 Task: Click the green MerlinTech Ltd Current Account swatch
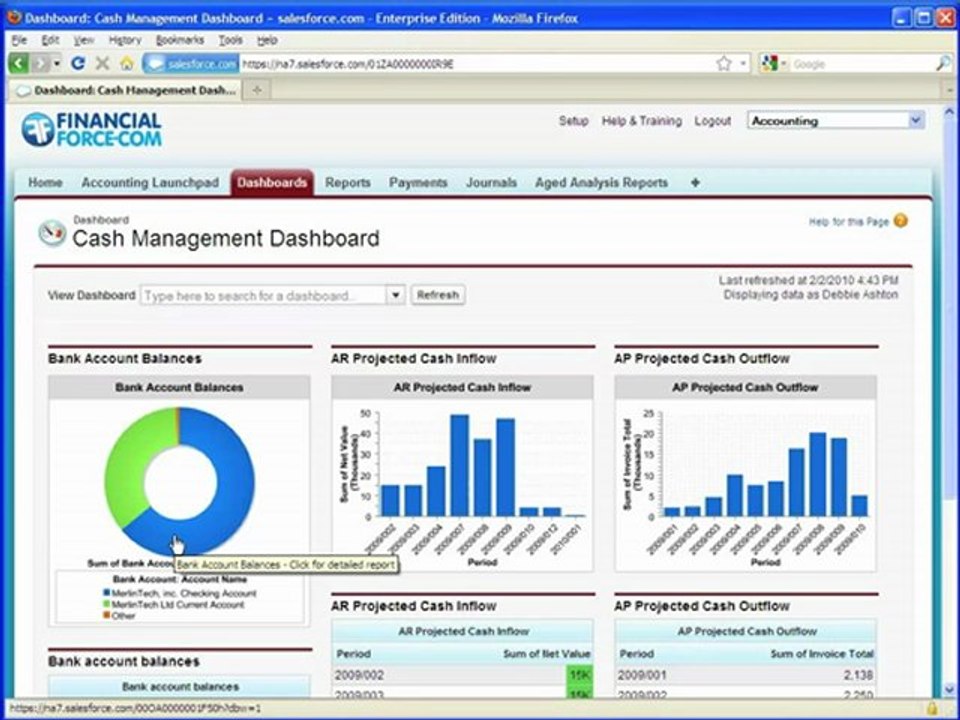coord(107,604)
